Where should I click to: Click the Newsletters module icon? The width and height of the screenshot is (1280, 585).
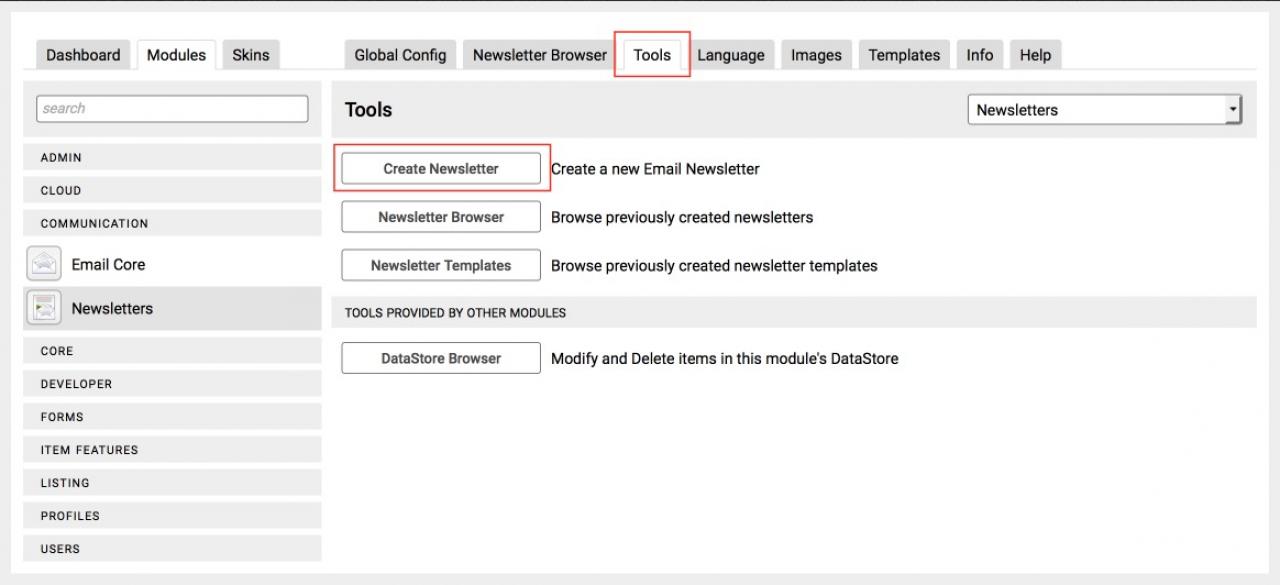pos(44,309)
